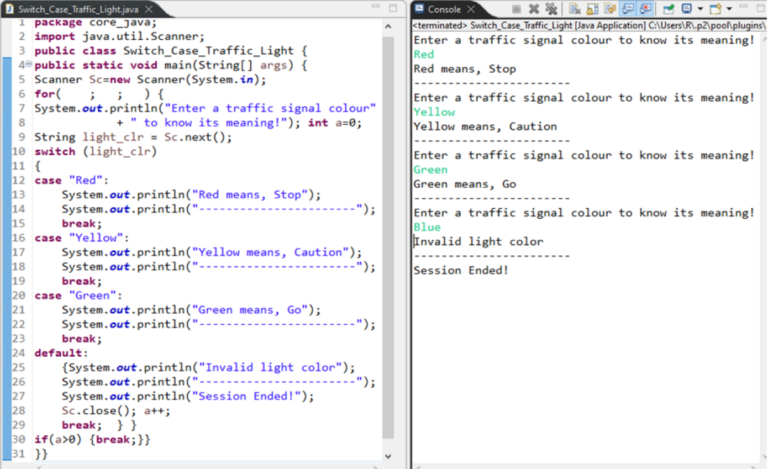
Task: Clear the console output
Action: click(x=574, y=9)
